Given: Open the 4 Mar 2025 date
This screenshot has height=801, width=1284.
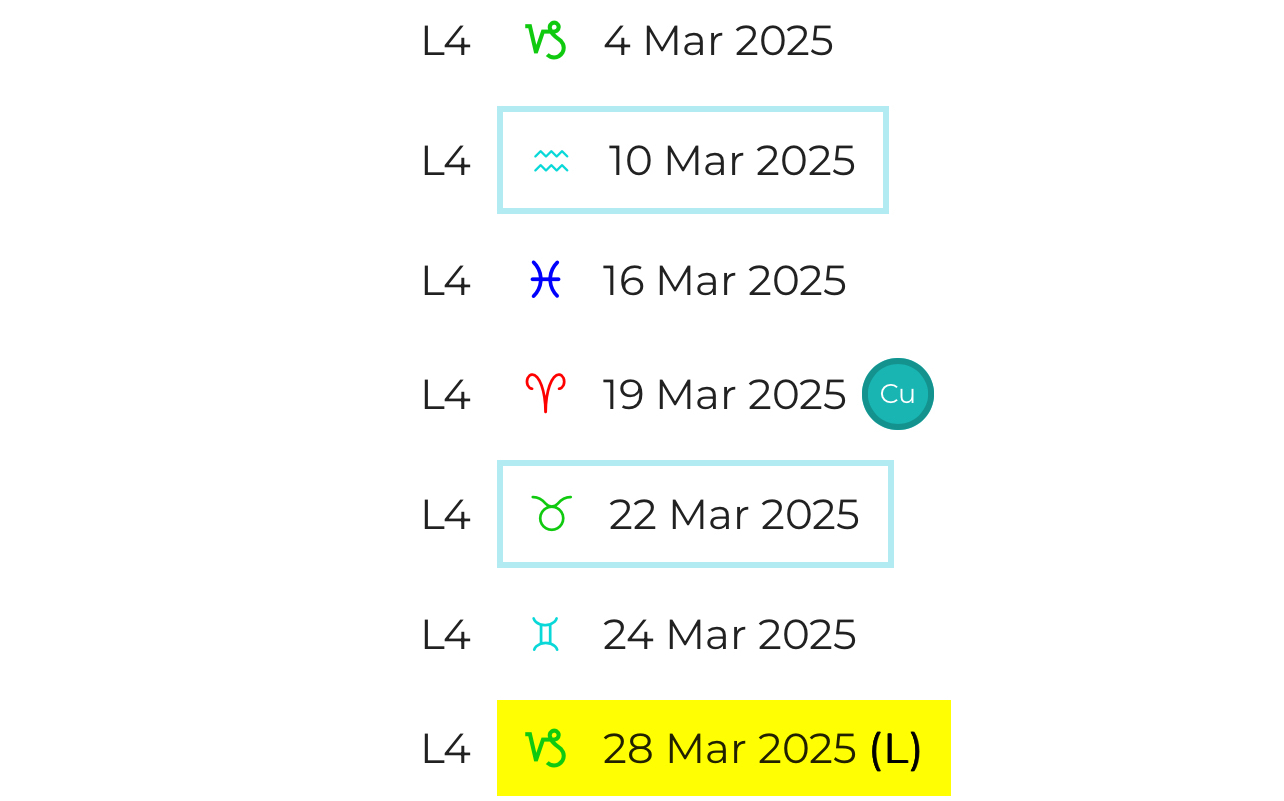Looking at the screenshot, I should click(x=718, y=41).
